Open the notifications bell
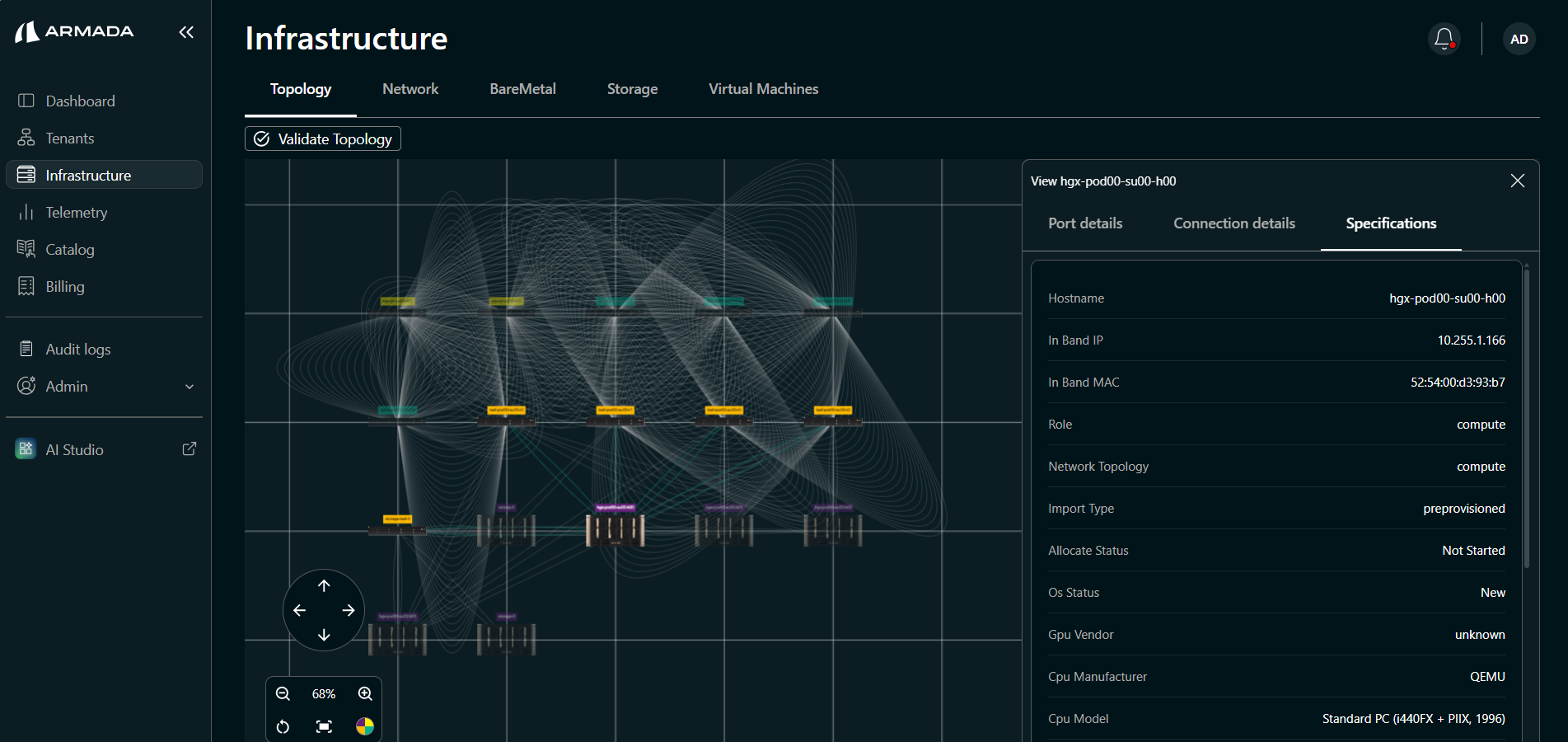This screenshot has width=1568, height=742. 1444,39
